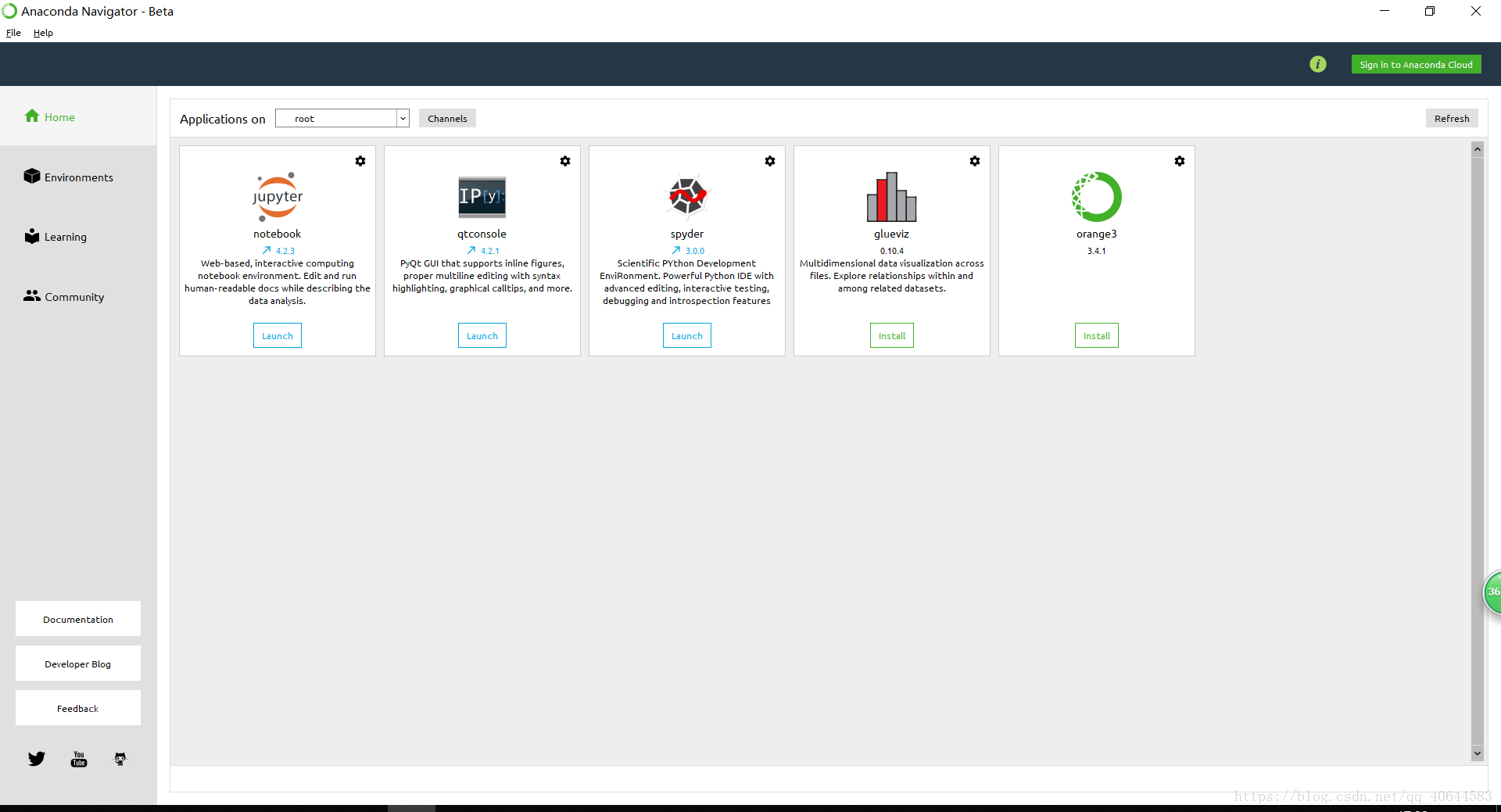This screenshot has width=1501, height=812.
Task: Click the "orange3" app name
Action: (x=1097, y=234)
